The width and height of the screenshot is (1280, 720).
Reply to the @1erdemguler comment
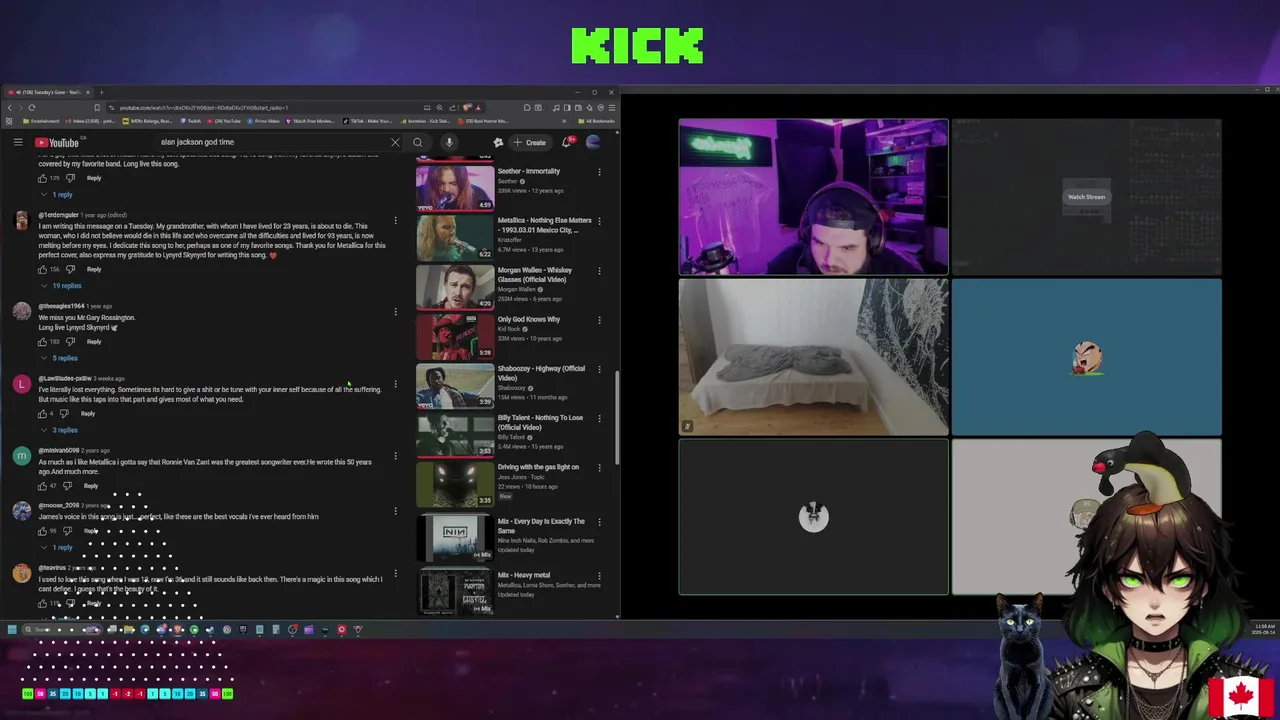94,269
